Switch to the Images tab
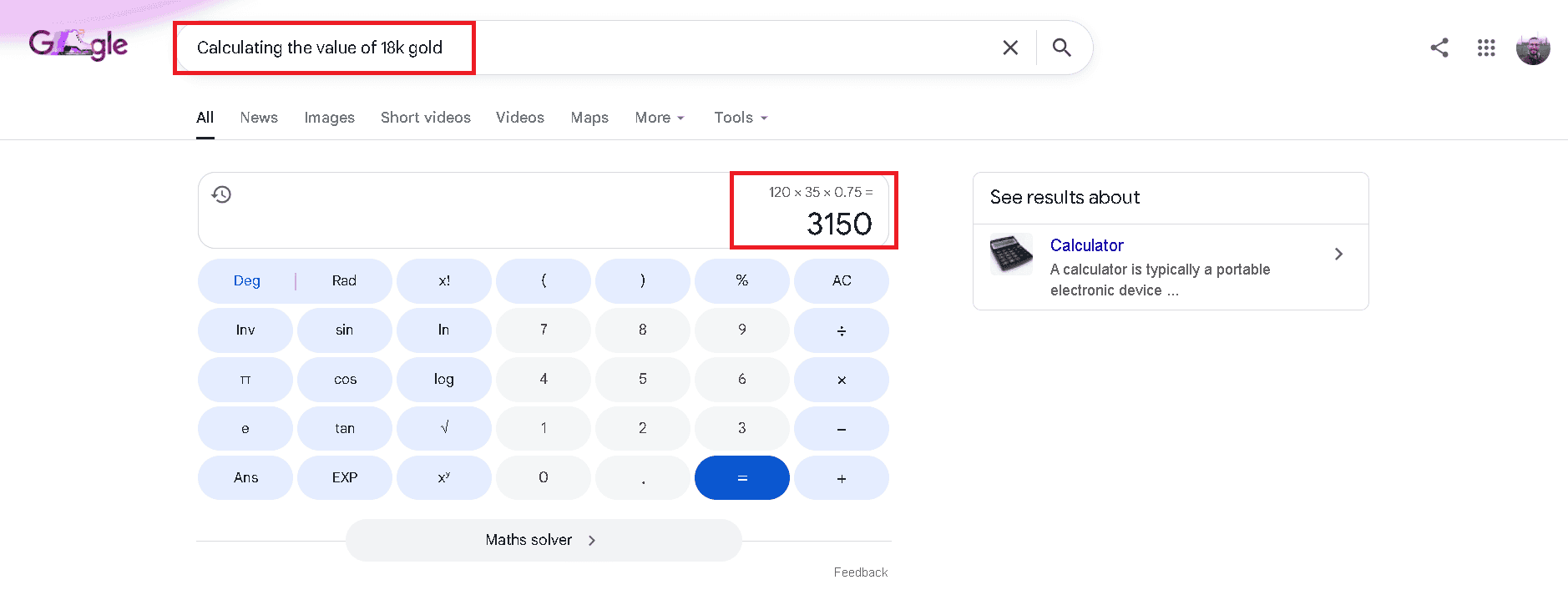1568x610 pixels. (x=329, y=118)
